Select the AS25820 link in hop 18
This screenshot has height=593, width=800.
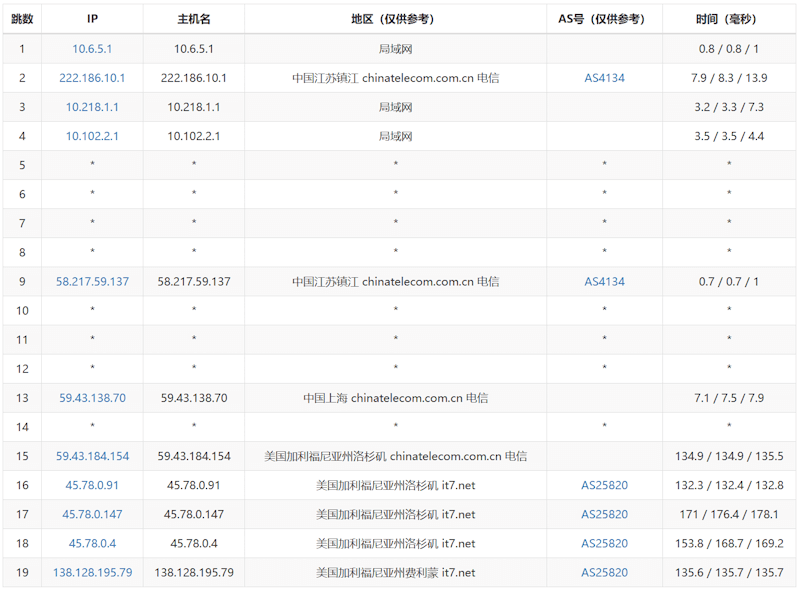[604, 544]
